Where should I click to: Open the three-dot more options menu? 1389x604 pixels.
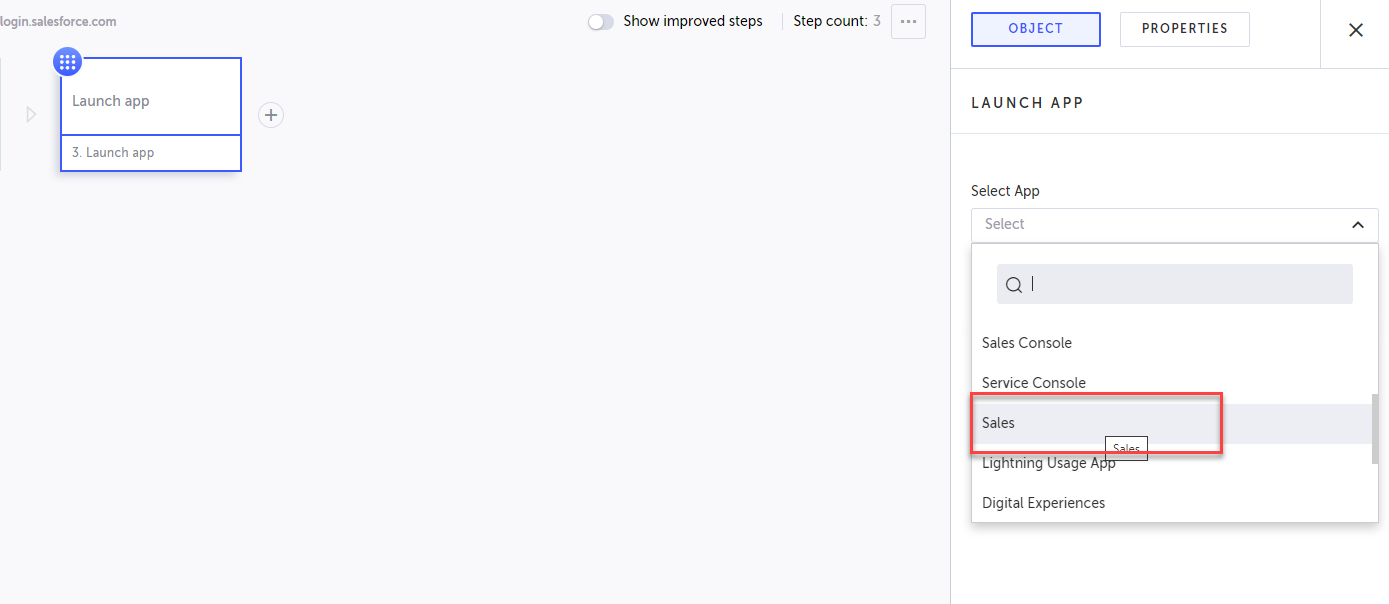pos(908,21)
